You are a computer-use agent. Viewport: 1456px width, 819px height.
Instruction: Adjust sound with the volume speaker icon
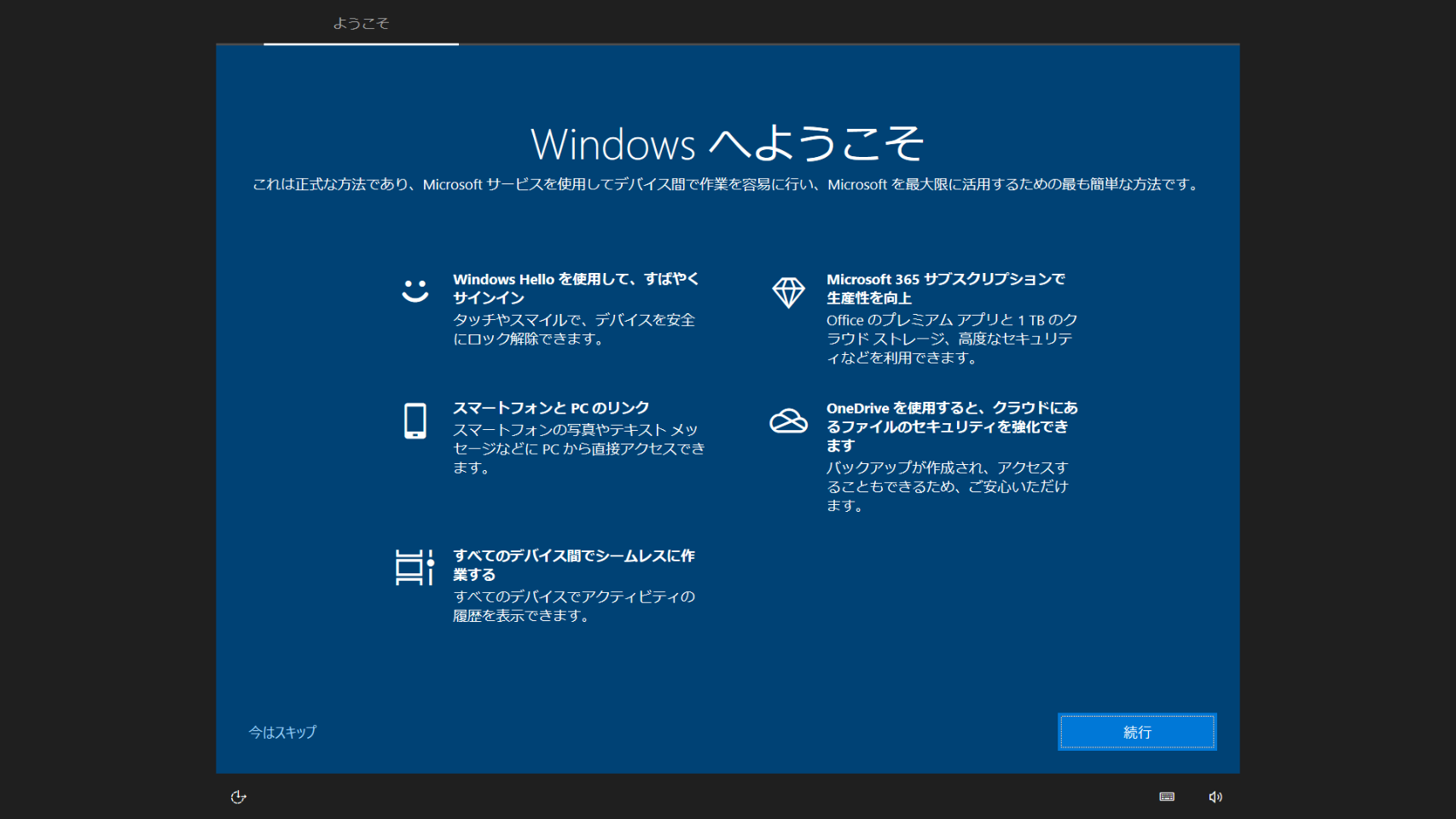pos(1215,797)
